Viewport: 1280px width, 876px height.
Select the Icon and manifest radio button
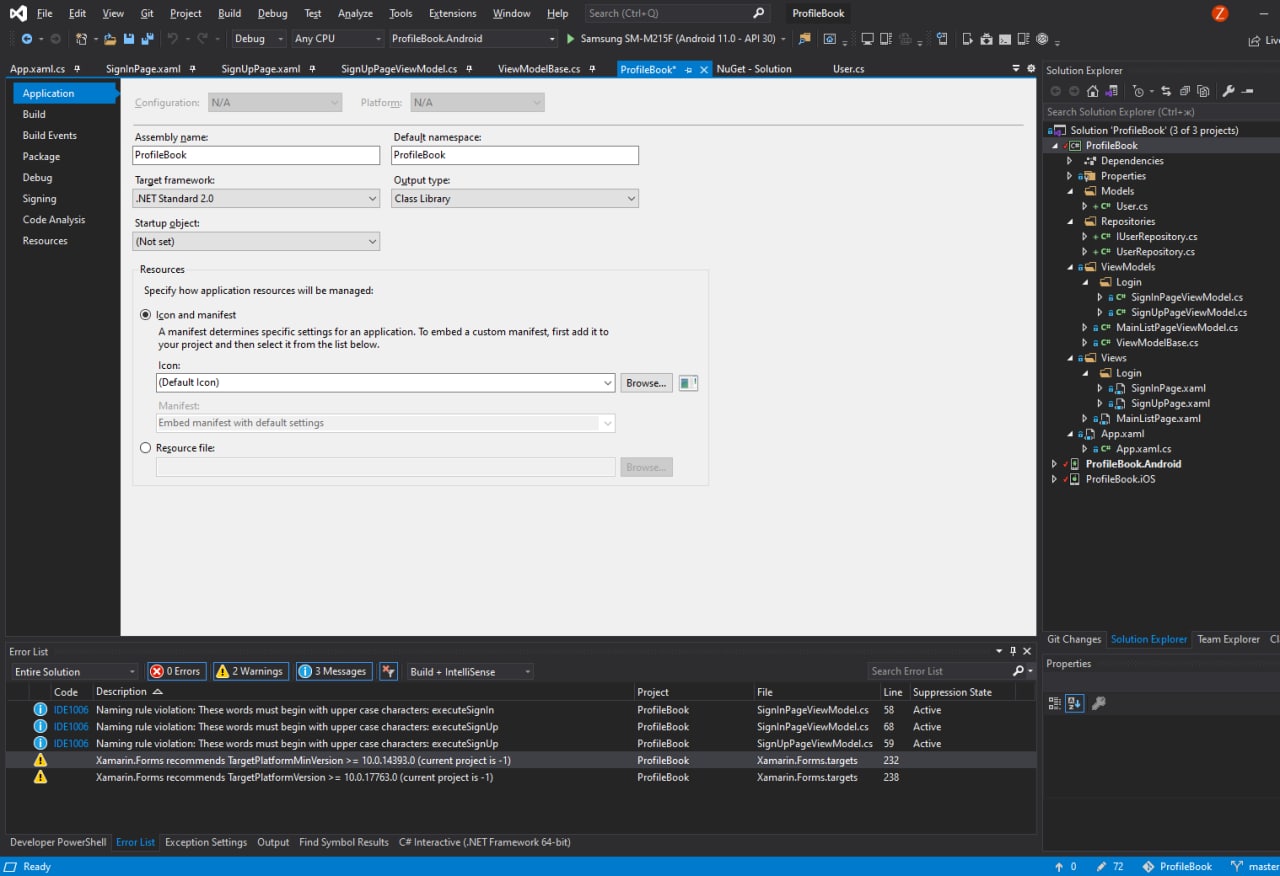(x=146, y=315)
